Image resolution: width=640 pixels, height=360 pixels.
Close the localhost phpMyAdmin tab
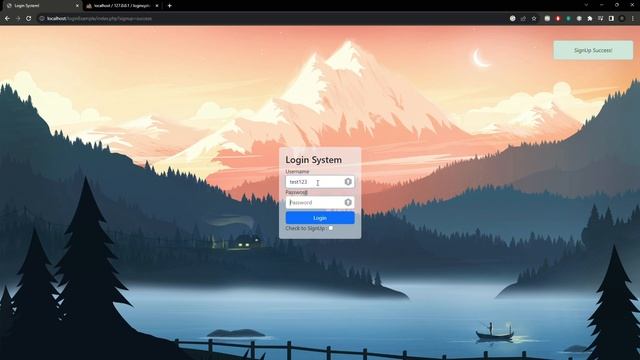(157, 6)
